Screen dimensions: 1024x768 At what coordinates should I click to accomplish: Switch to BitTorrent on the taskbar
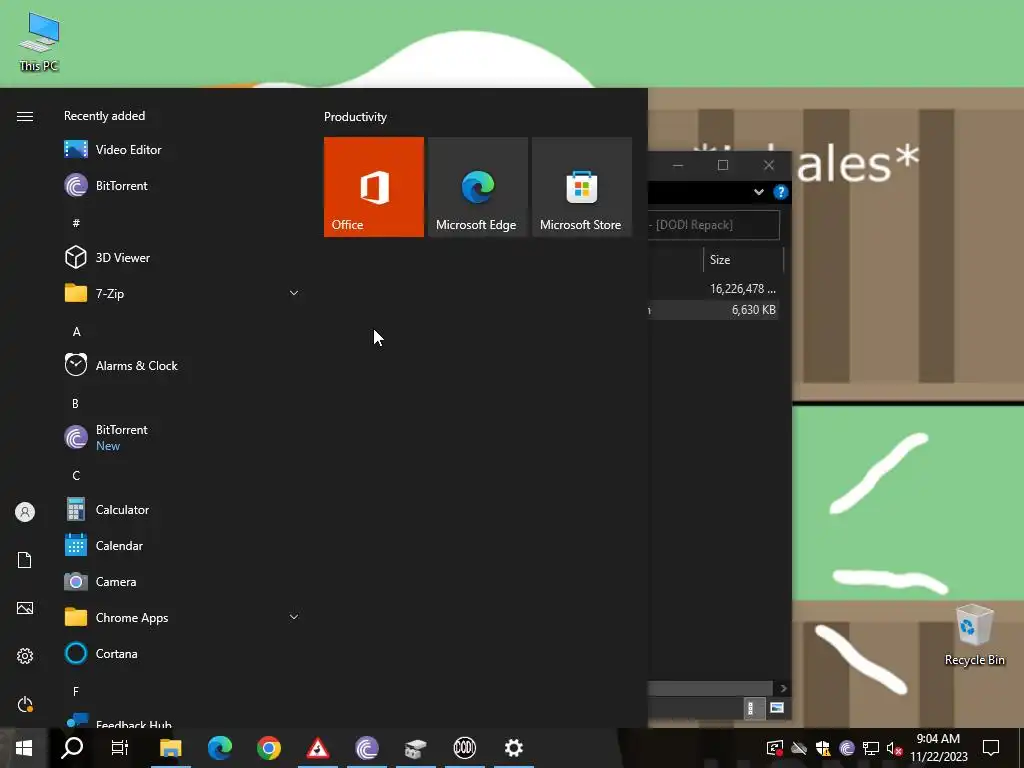[367, 748]
